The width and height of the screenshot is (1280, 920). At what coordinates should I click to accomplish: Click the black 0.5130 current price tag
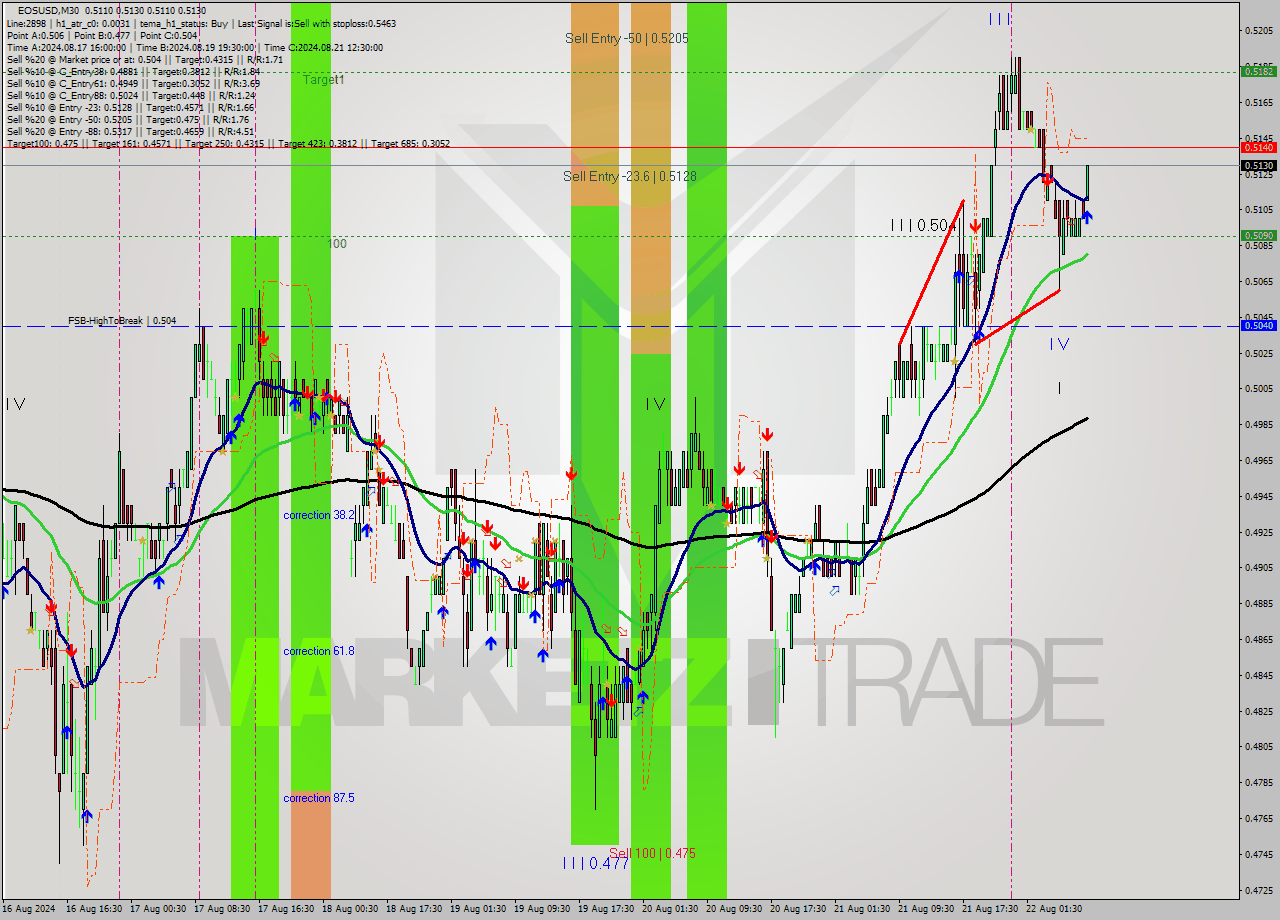[1258, 165]
